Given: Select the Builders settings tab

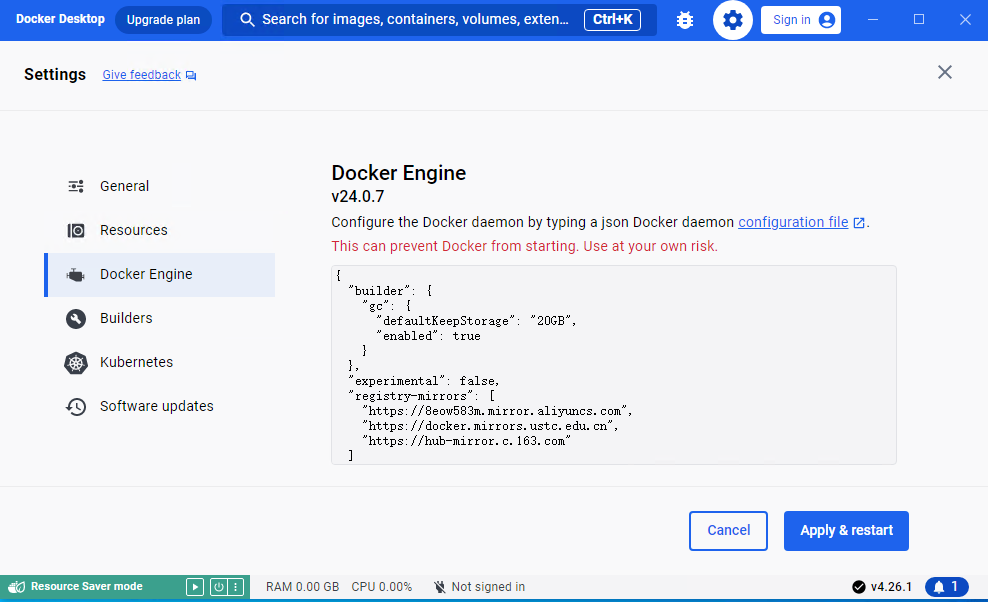Looking at the screenshot, I should click(159, 318).
